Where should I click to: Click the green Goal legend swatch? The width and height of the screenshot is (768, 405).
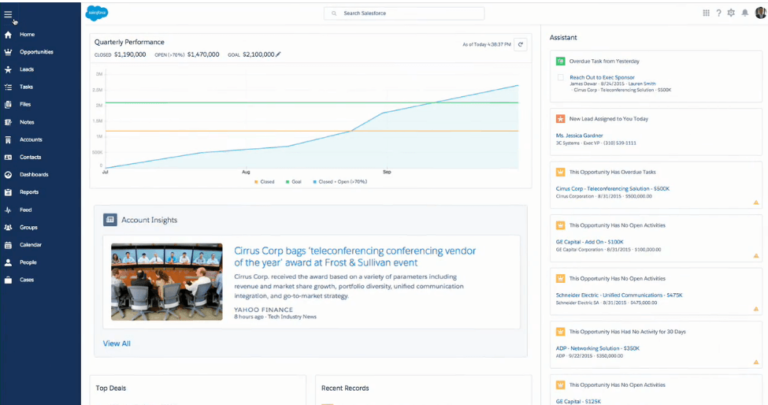288,182
